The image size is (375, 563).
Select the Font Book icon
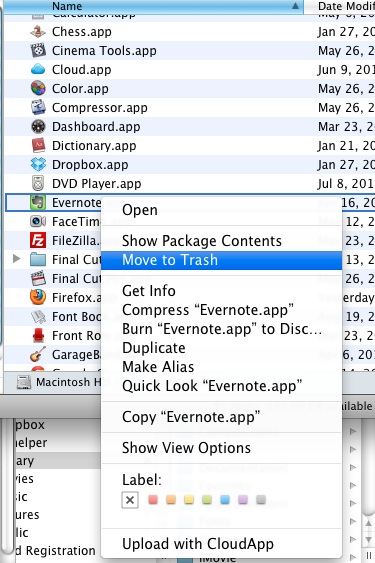(38, 316)
